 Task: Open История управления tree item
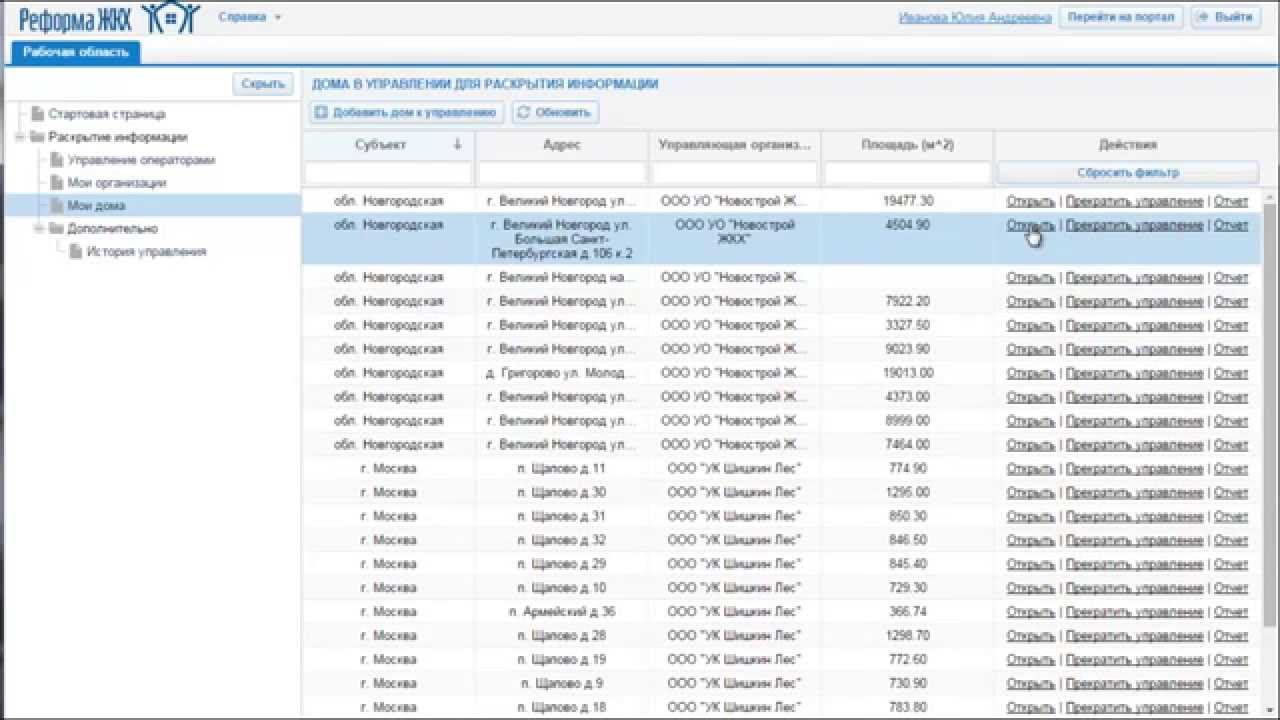[x=146, y=252]
